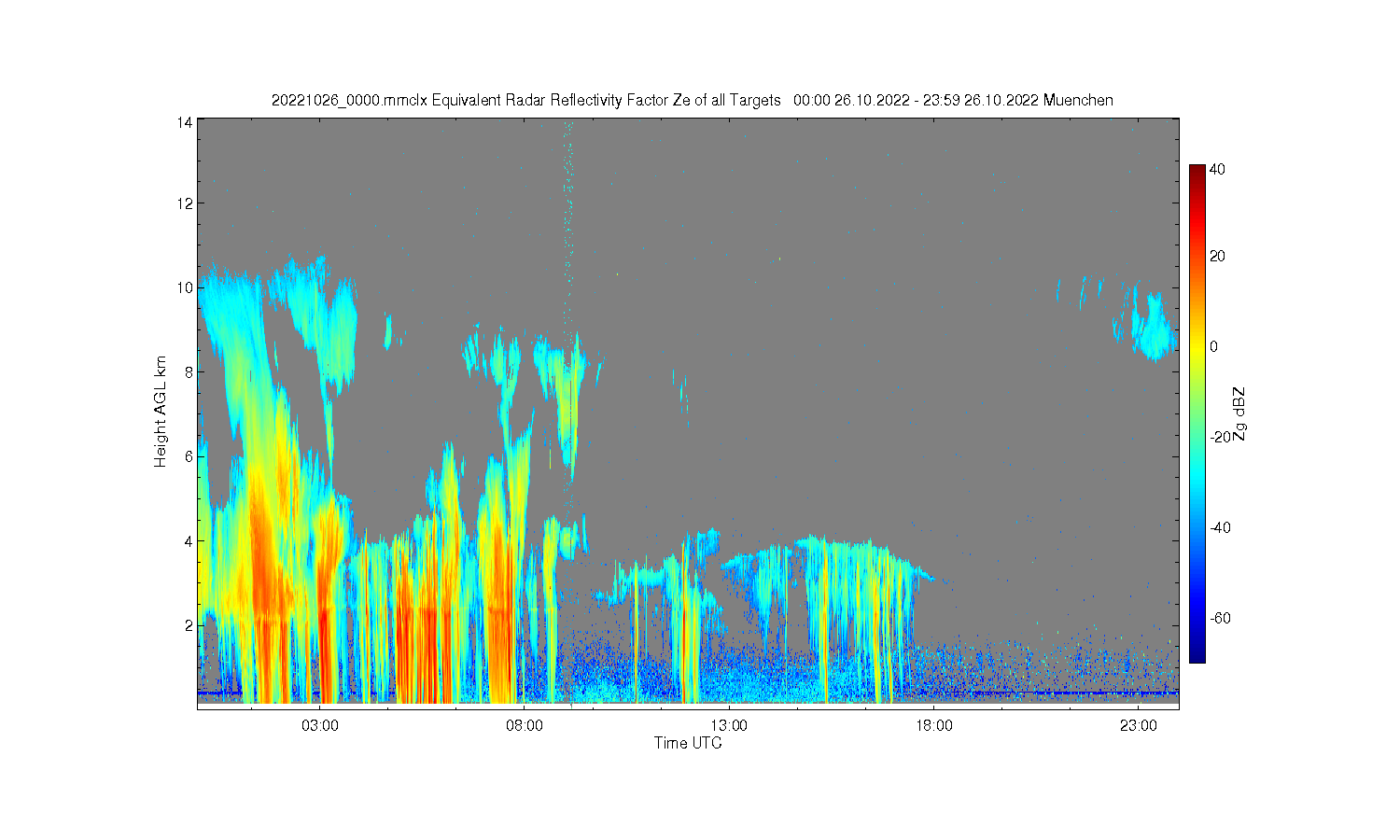Viewport: 1400px width, 840px height.
Task: Click the height tick label 14
Action: click(185, 122)
